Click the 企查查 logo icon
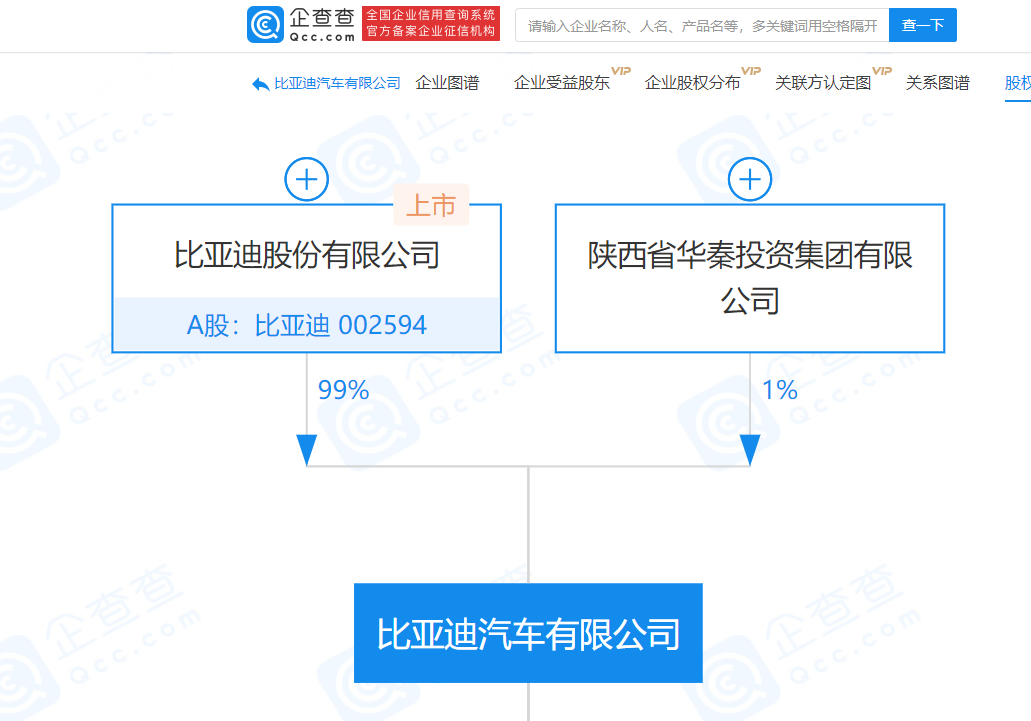 (263, 24)
